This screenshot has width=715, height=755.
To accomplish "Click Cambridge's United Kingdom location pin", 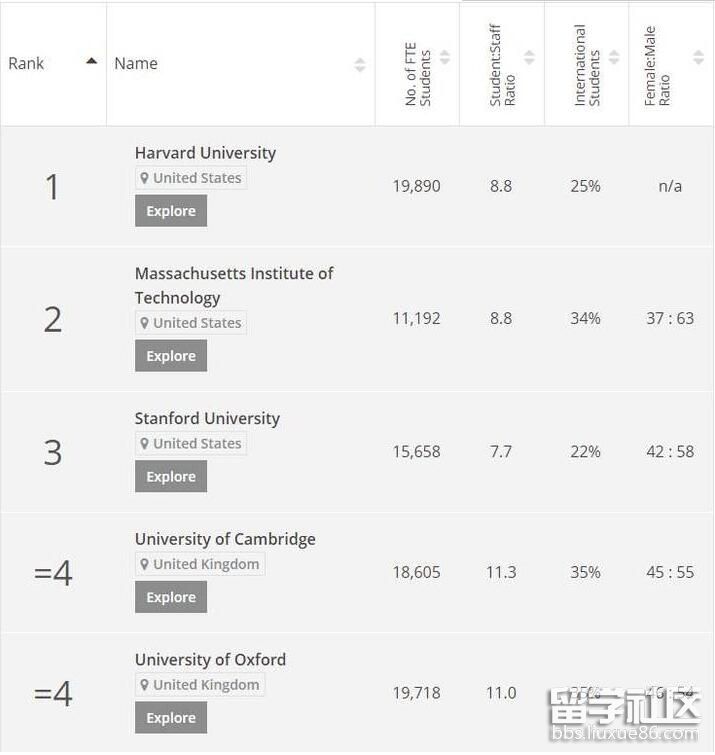I will point(145,565).
